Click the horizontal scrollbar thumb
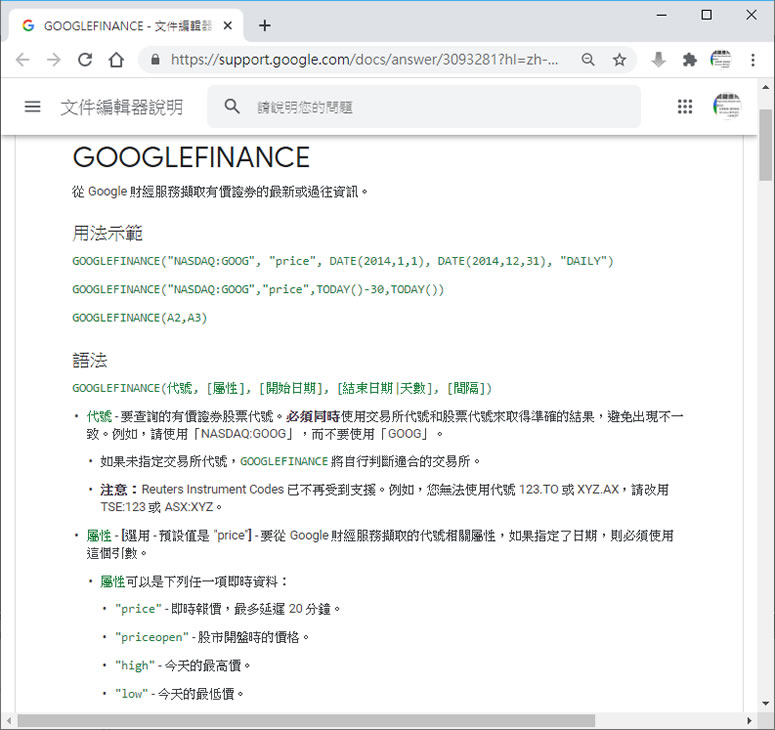 (305, 721)
